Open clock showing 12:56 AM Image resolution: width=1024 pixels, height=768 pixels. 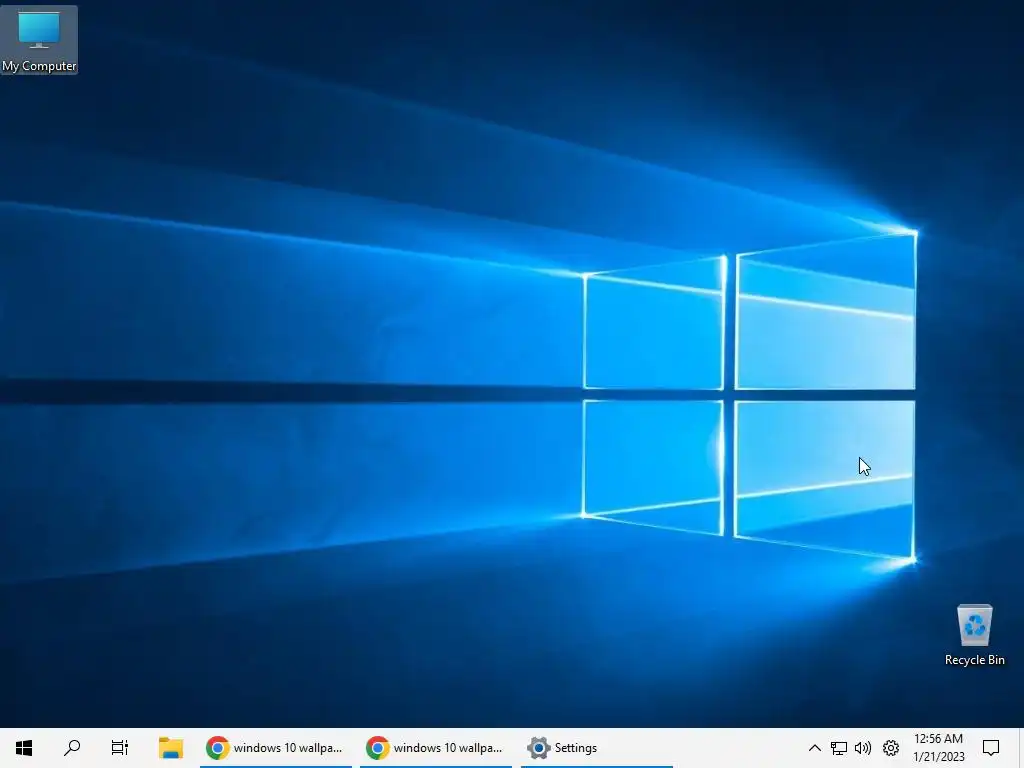click(938, 748)
